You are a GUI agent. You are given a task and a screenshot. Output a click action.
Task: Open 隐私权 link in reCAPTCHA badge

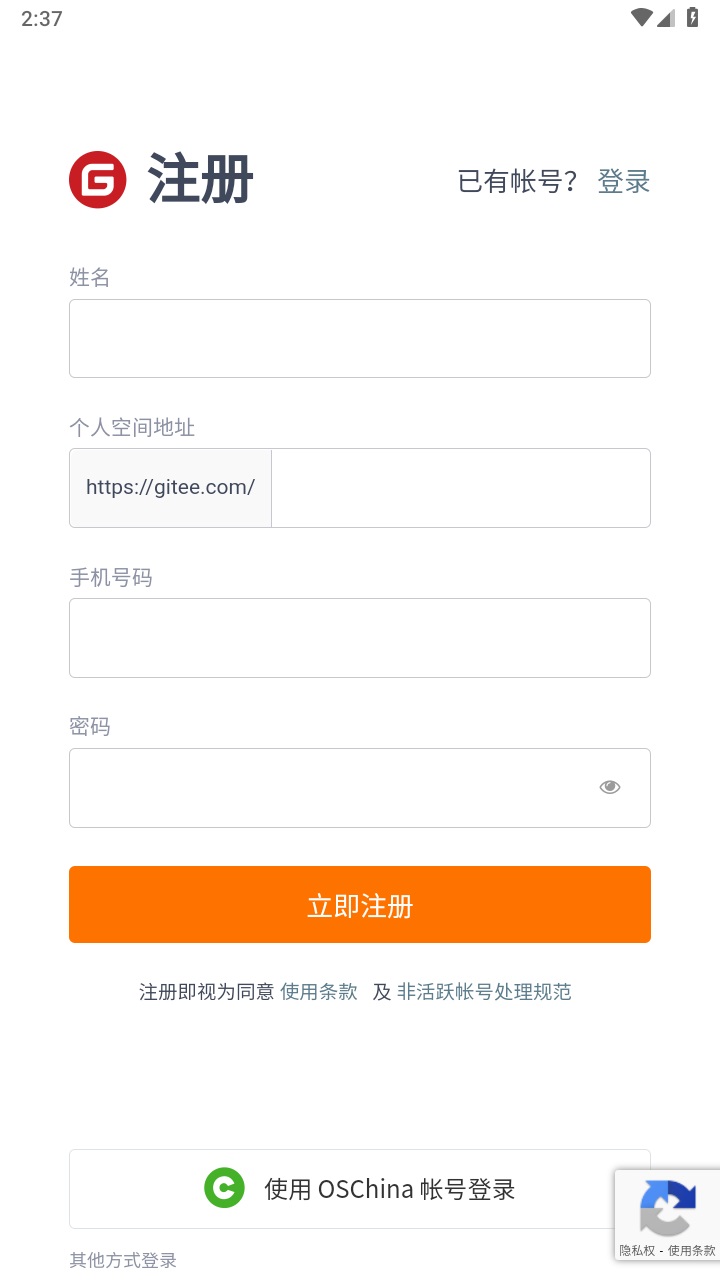[x=636, y=1251]
